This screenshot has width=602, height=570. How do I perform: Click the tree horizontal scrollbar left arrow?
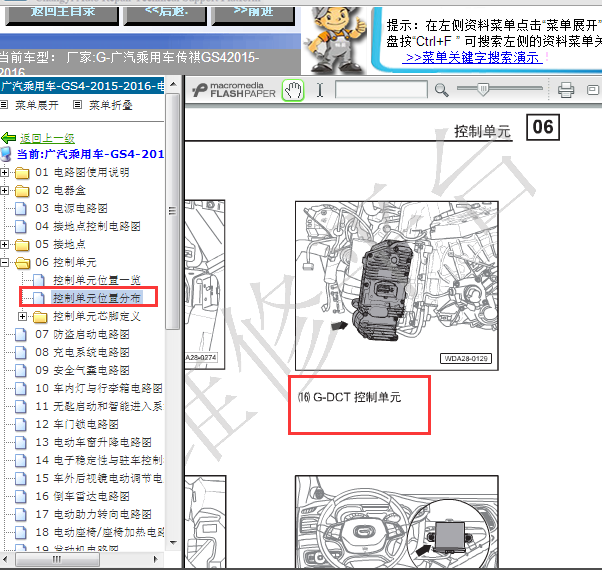pyautogui.click(x=5, y=559)
